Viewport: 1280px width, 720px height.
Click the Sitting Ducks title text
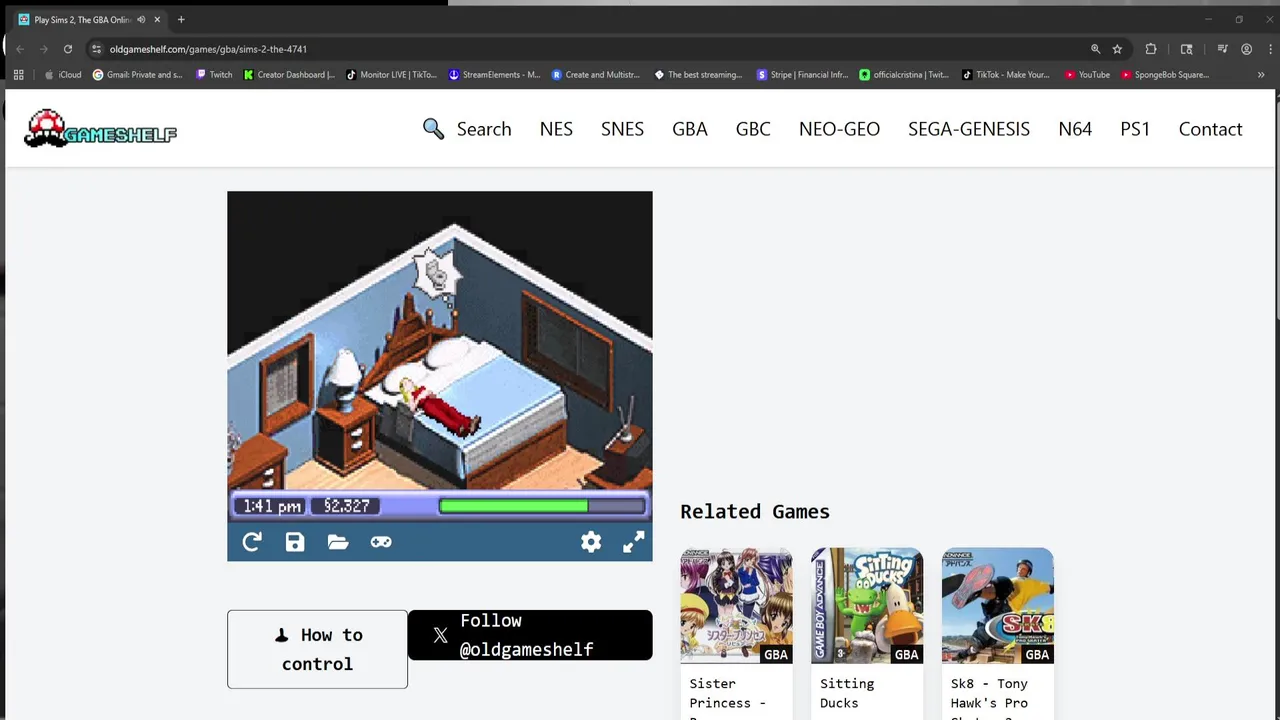pos(847,693)
